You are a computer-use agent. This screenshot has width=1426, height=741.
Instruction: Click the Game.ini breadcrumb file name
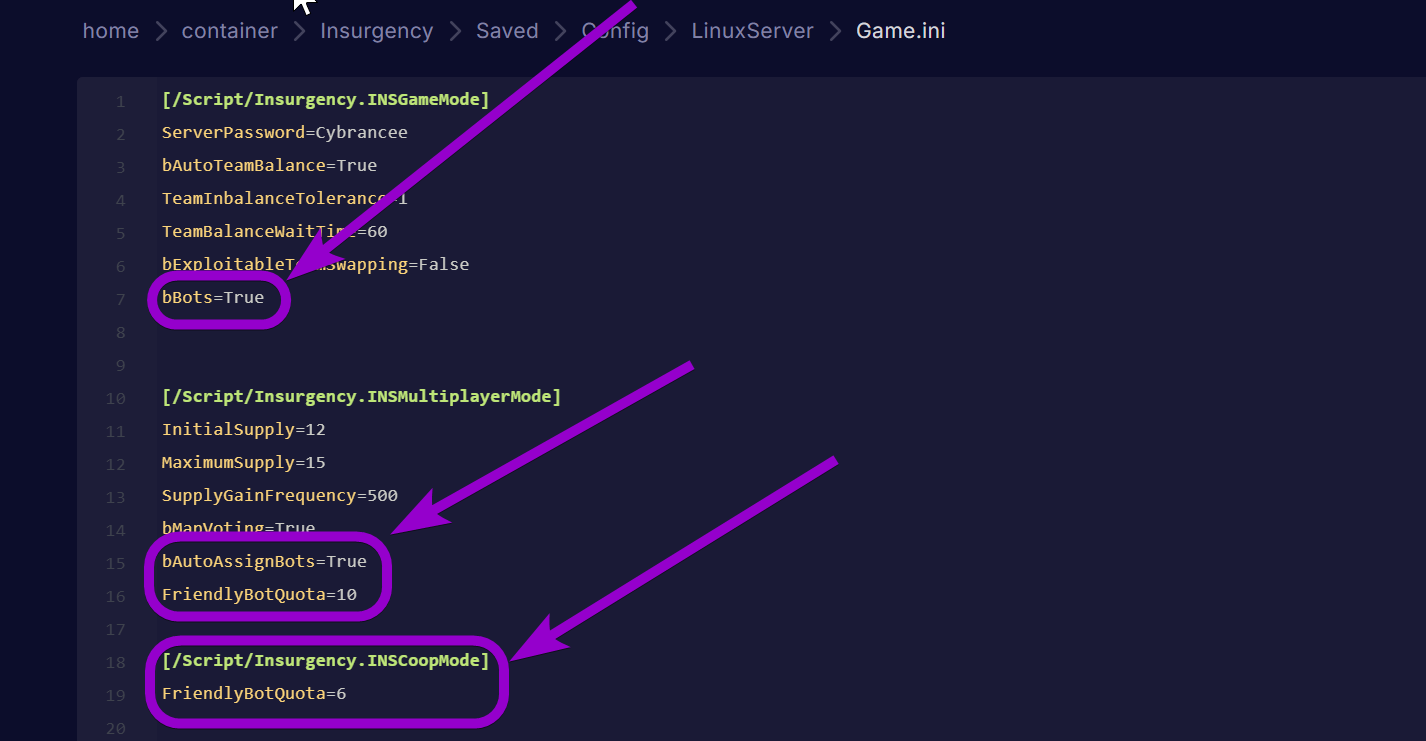[x=900, y=31]
